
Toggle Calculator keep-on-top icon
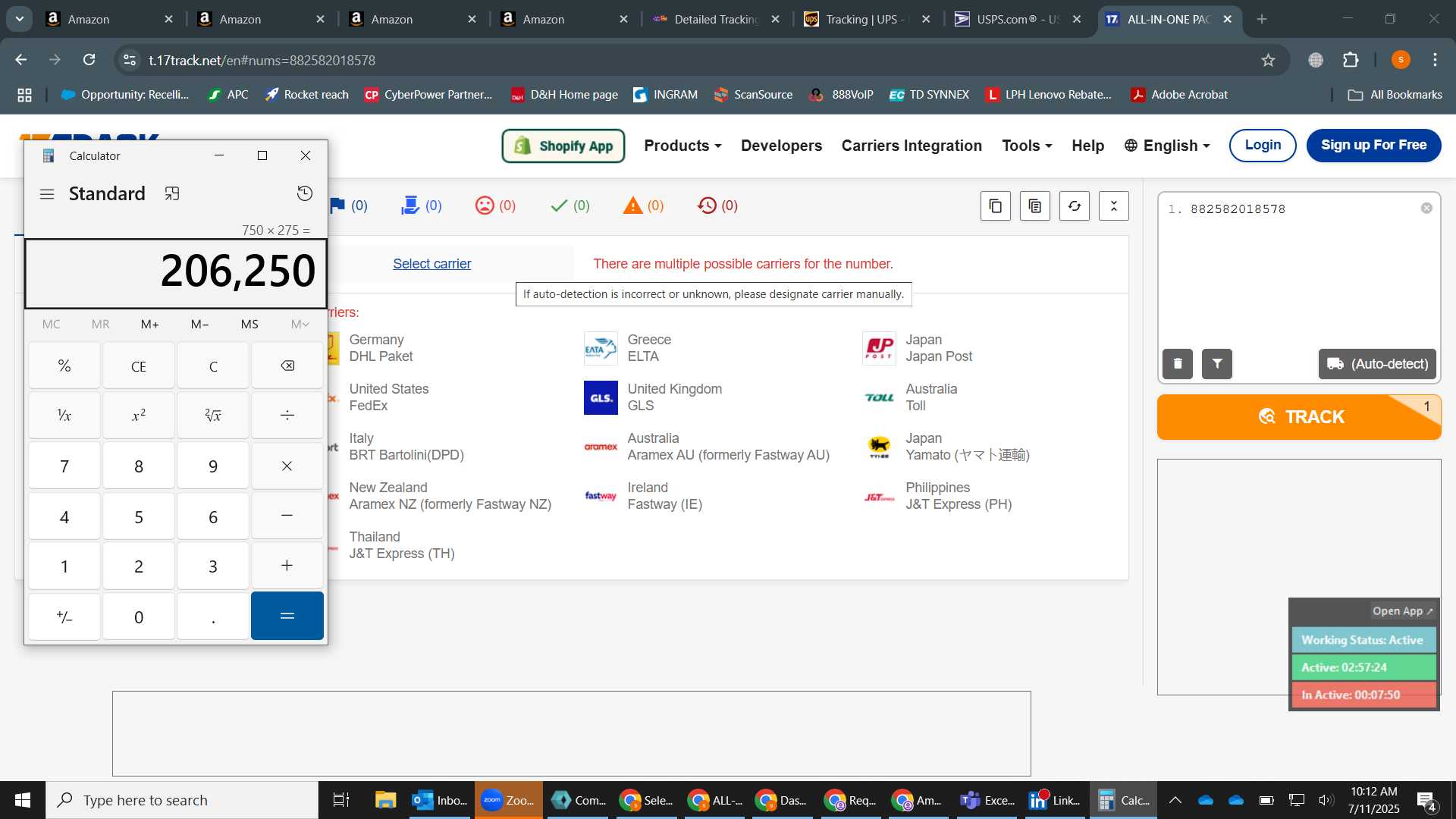pyautogui.click(x=172, y=193)
